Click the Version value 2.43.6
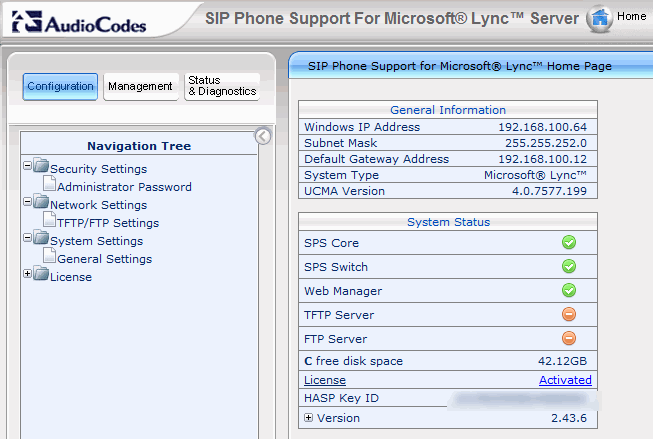 pos(569,418)
